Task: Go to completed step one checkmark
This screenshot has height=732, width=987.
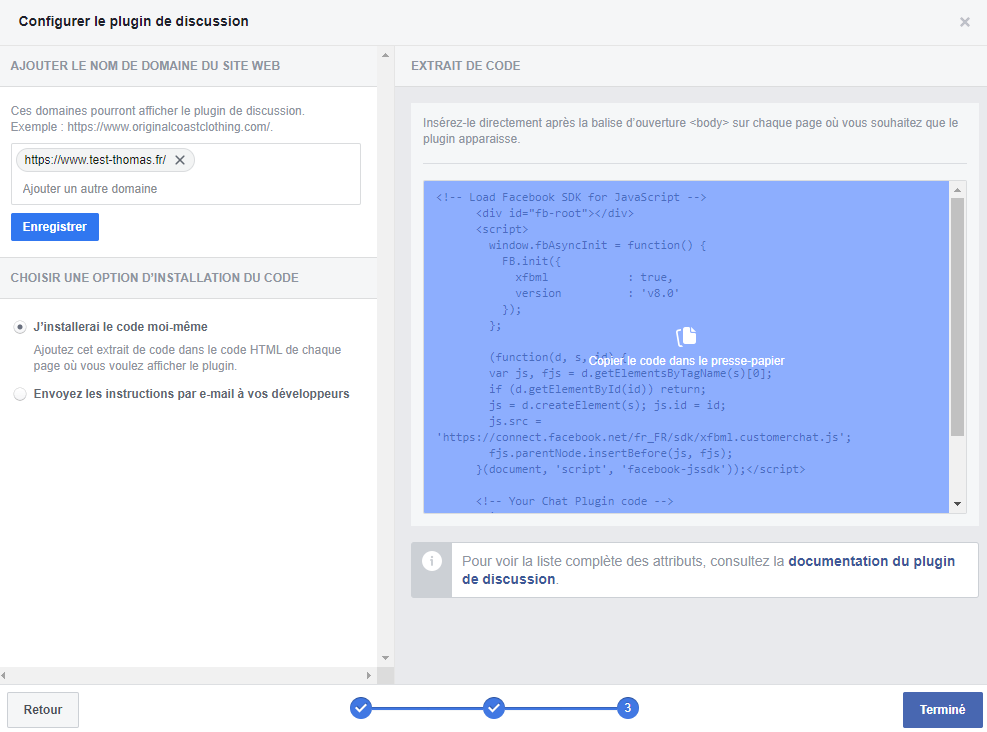Action: click(x=361, y=708)
